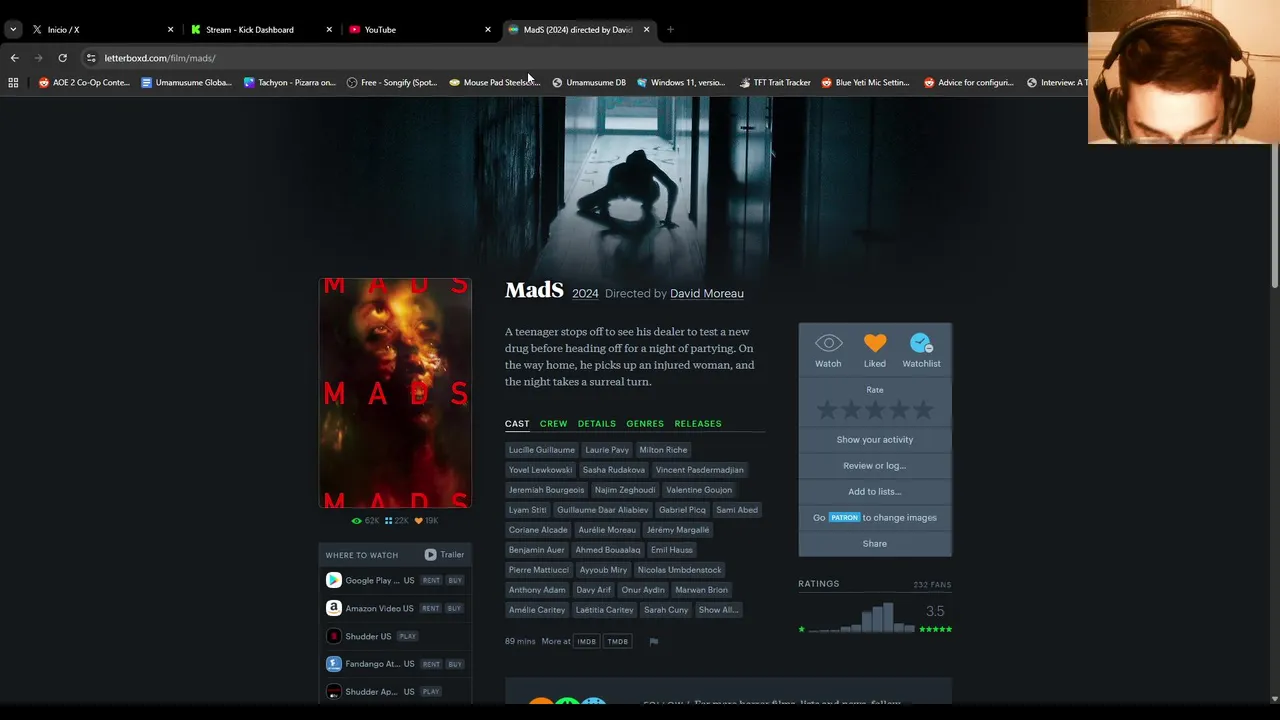The height and width of the screenshot is (720, 1280).
Task: Open the TMDB link
Action: [x=618, y=641]
